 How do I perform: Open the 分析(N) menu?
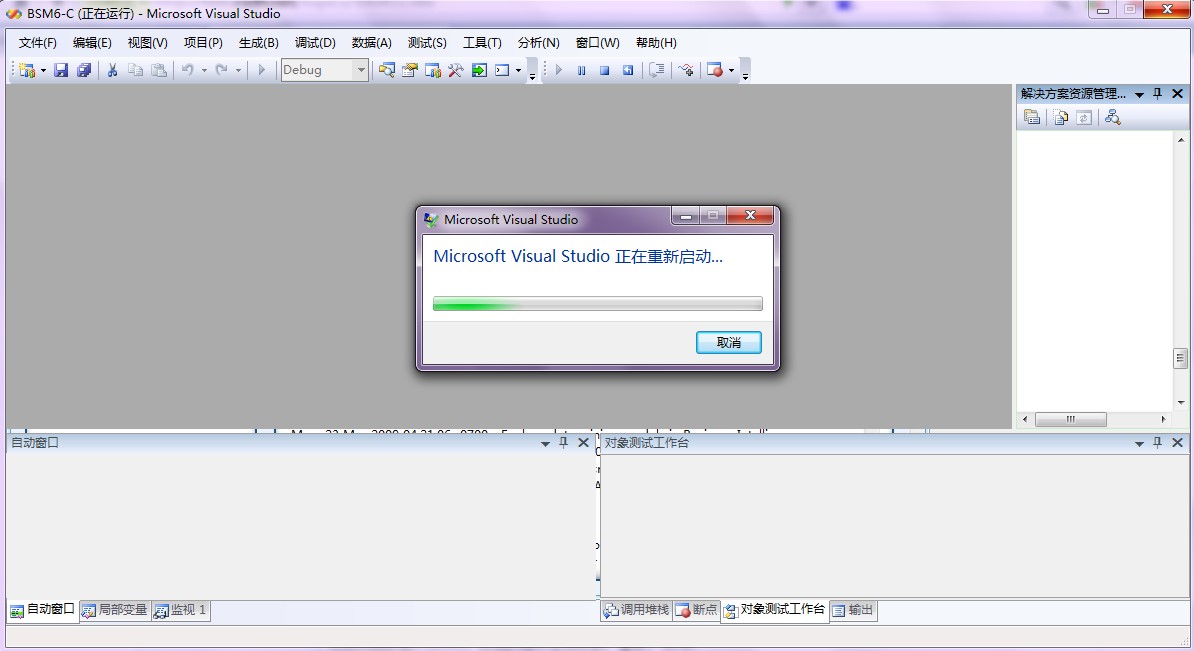538,43
